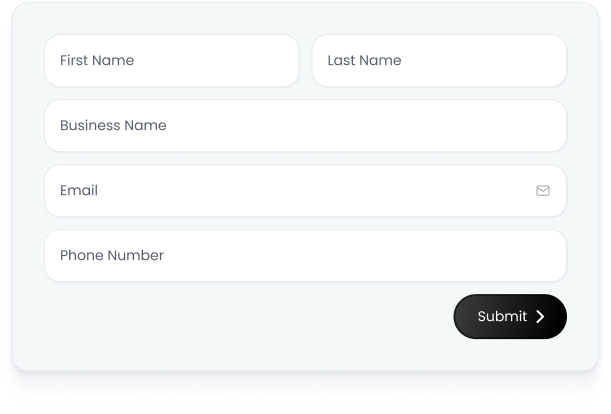Click the 'Business Name' placeholder label
Screen dimensions: 611x414
[113, 126]
